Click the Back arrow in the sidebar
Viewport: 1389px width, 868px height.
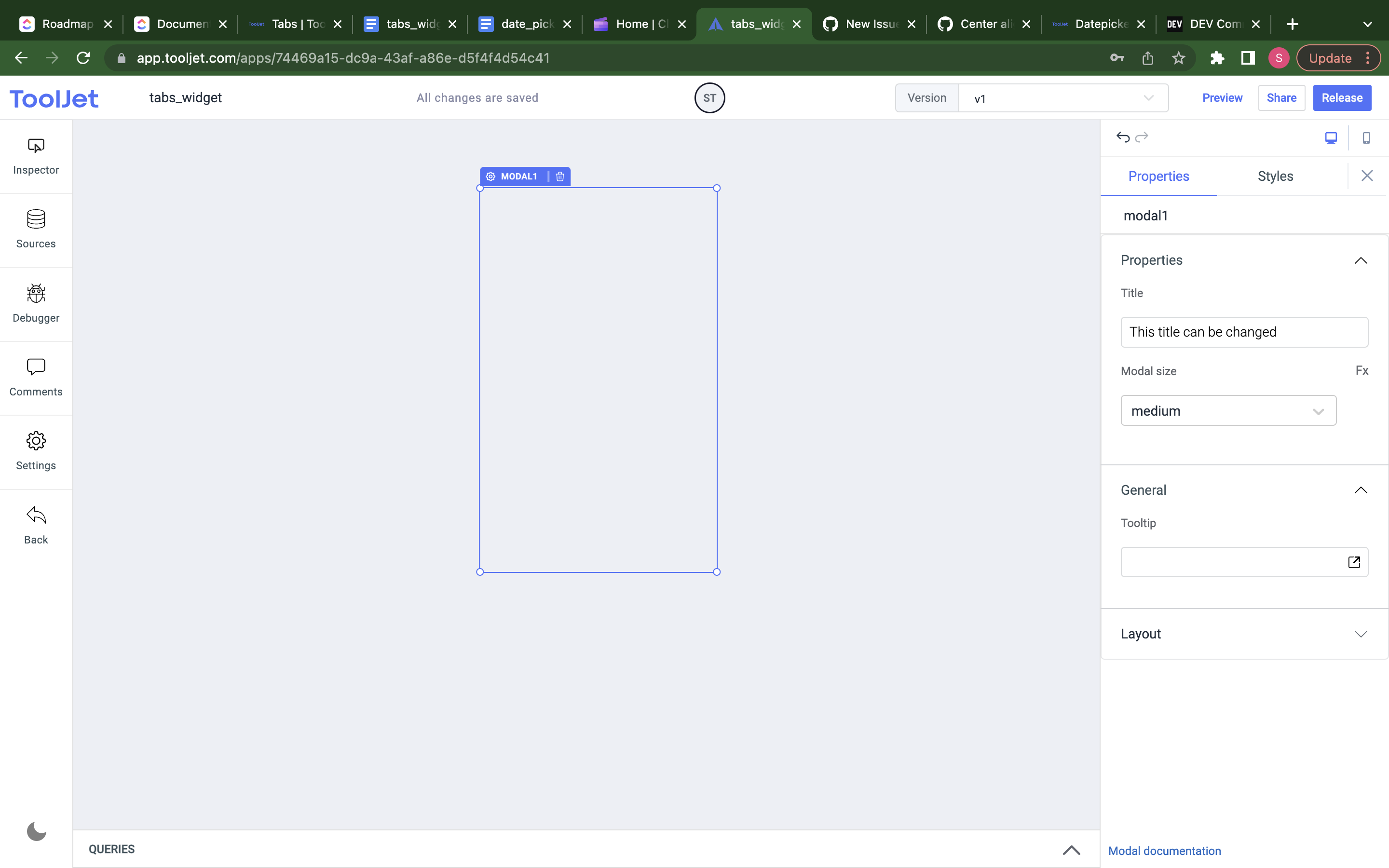(36, 525)
